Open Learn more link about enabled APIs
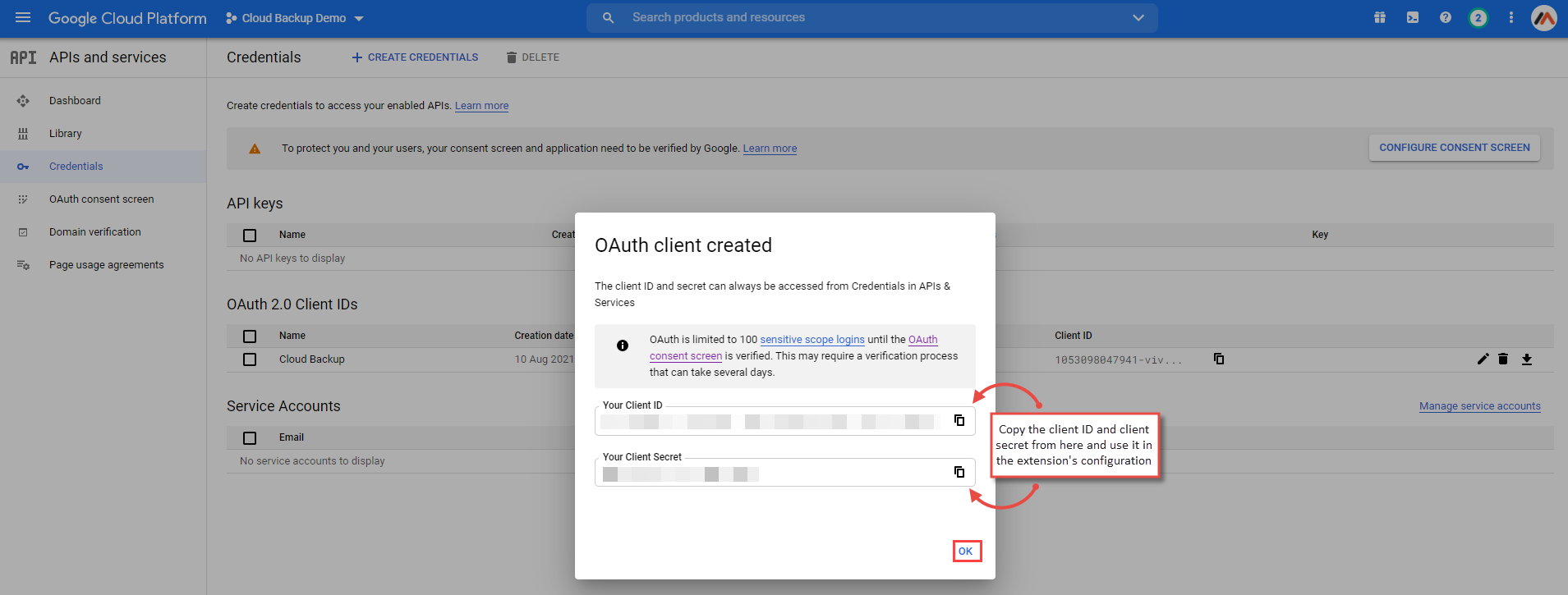The width and height of the screenshot is (1568, 595). pyautogui.click(x=481, y=106)
